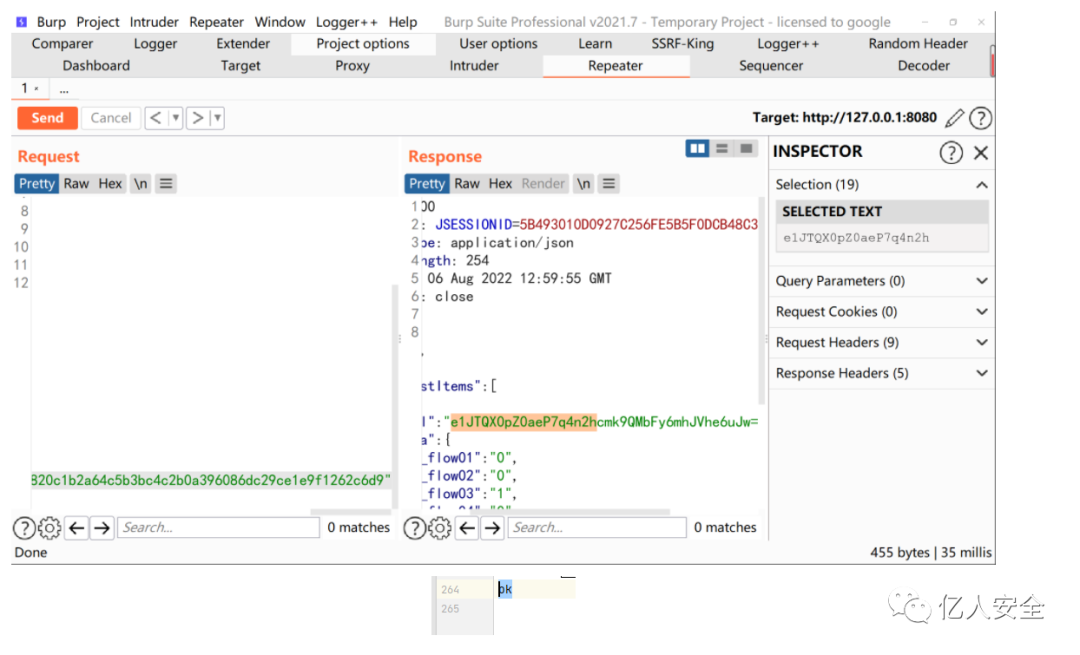Toggle non-printable \n chars in Request
The height and width of the screenshot is (655, 1080).
(x=141, y=184)
